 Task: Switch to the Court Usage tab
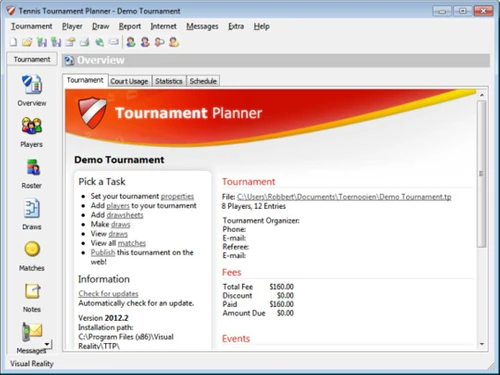point(129,81)
